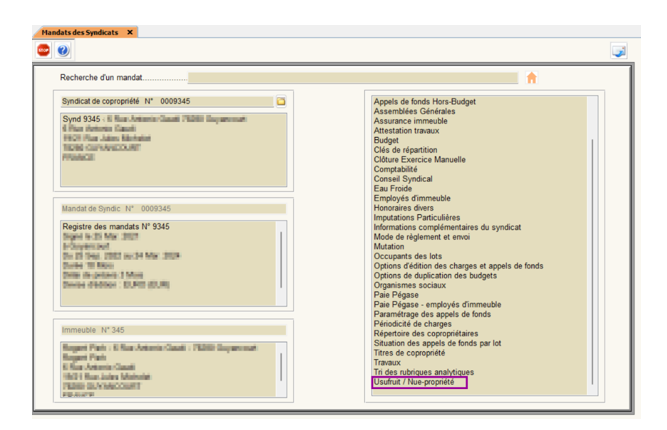Select Conseil Syndical list entry
667x430 pixels.
tap(403, 179)
